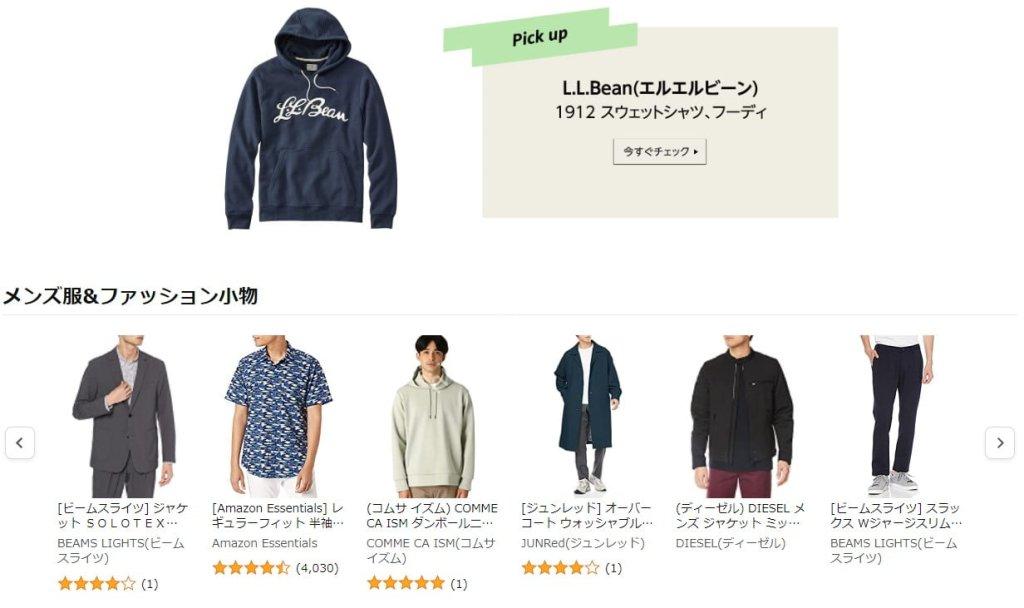This screenshot has width=1024, height=608.
Task: Open the L.L.Bean navy hoodie image
Action: coord(311,119)
